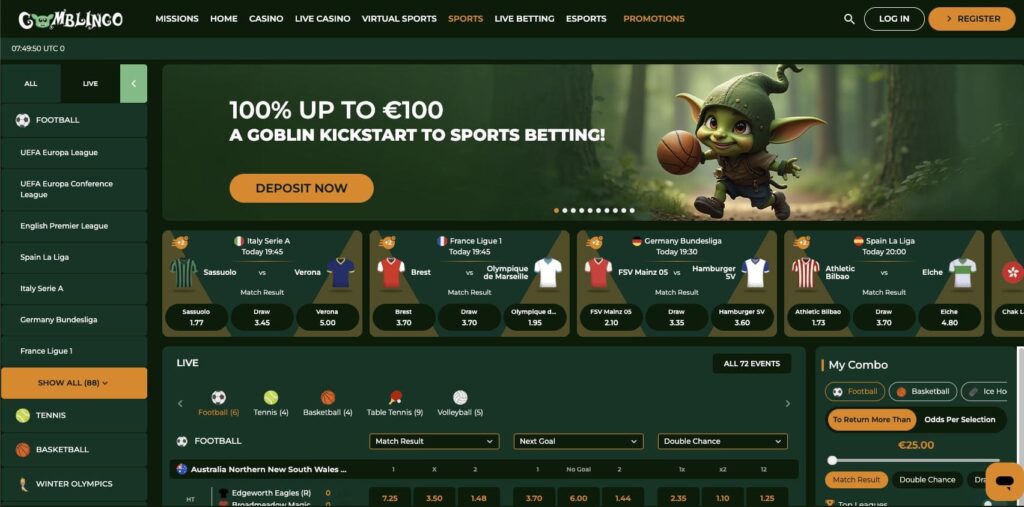Open the orange chat support icon
Image resolution: width=1024 pixels, height=507 pixels.
point(1004,482)
